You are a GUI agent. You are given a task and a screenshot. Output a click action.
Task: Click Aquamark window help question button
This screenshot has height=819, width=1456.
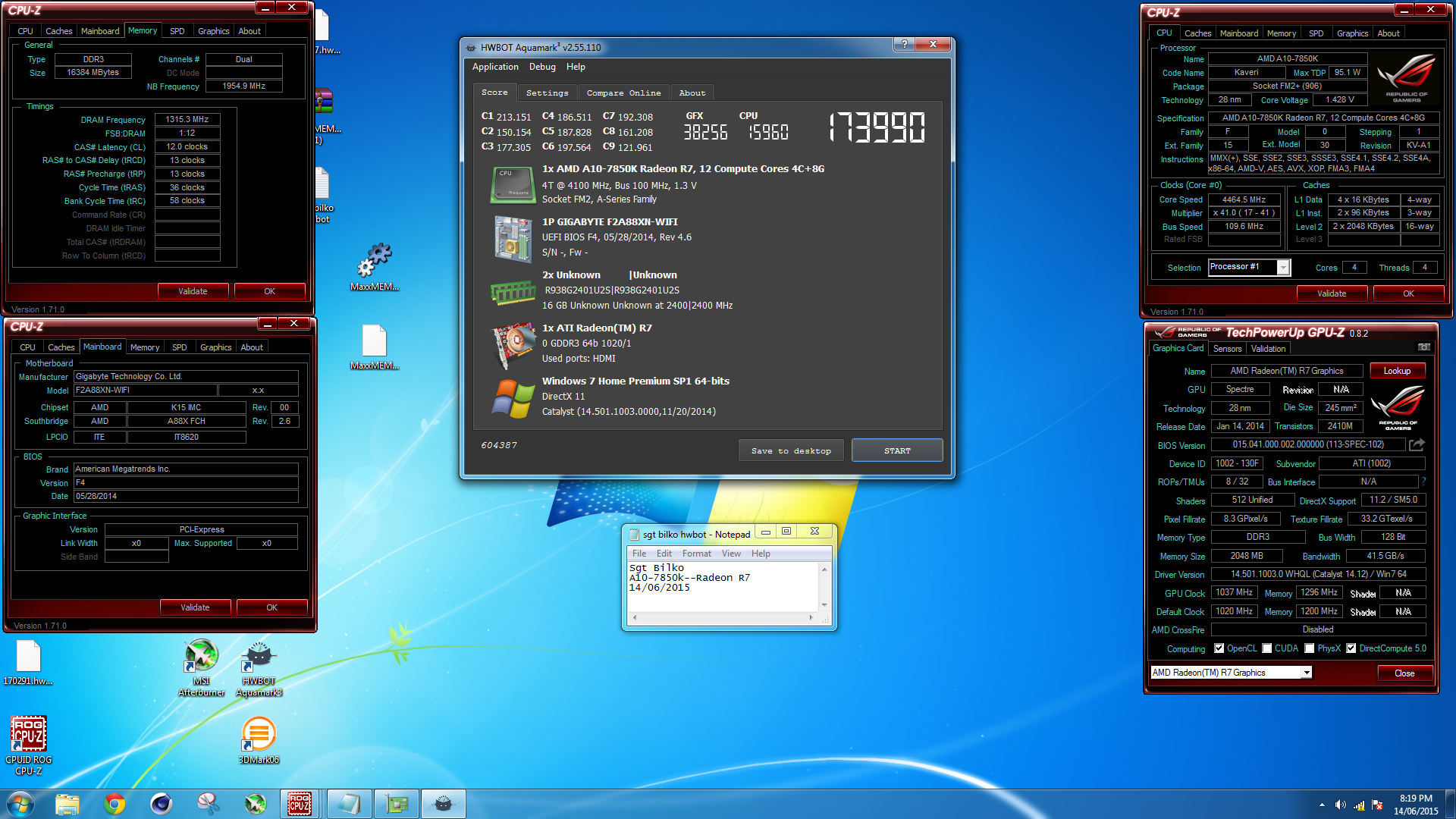(904, 44)
